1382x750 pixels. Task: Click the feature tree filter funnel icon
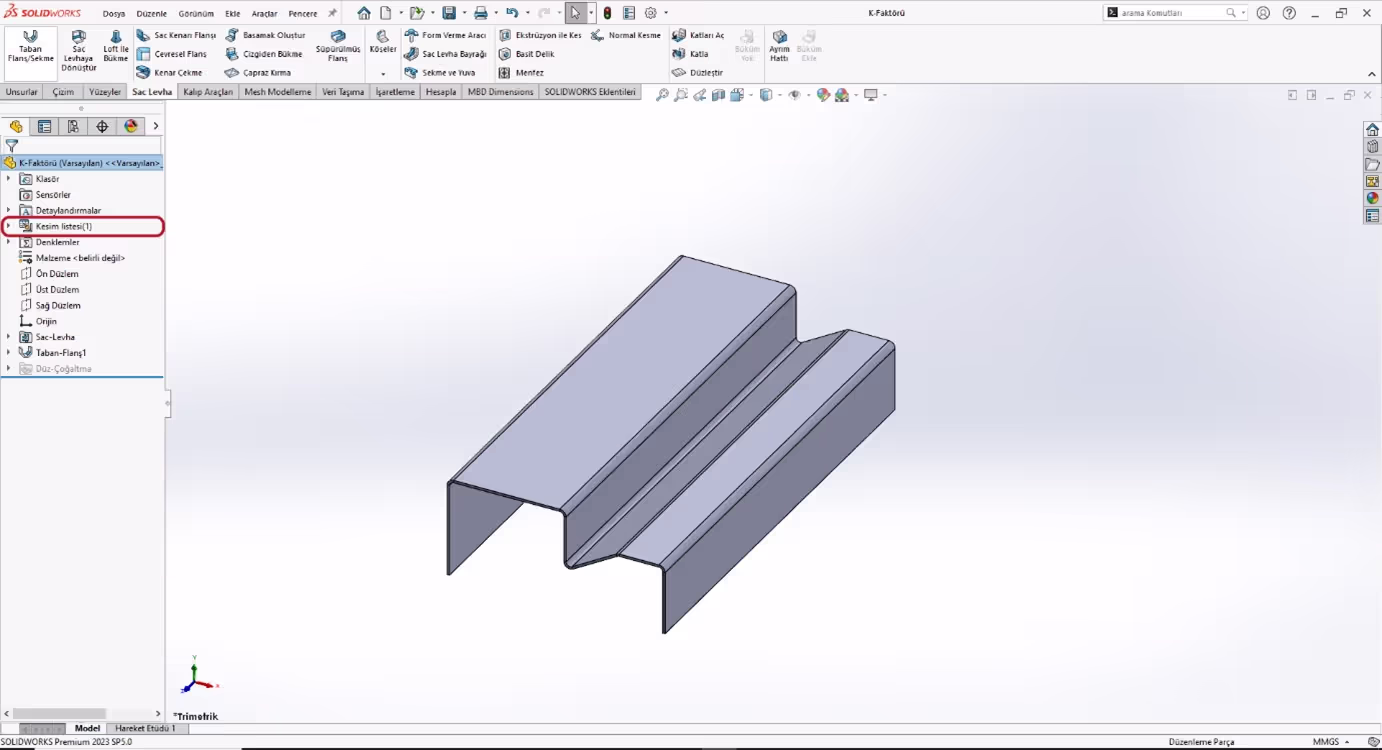pos(12,145)
